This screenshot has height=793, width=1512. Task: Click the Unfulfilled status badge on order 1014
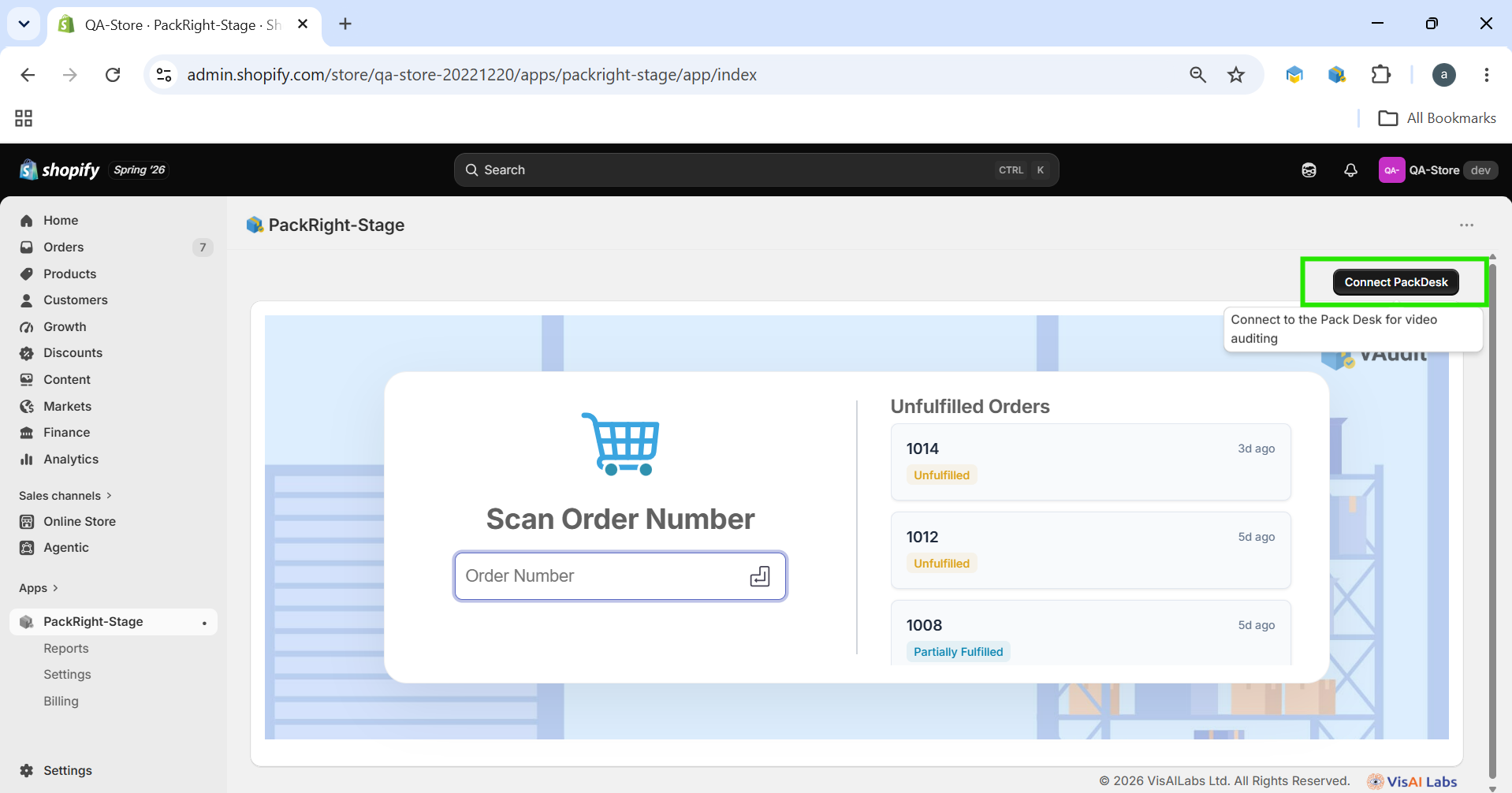941,475
